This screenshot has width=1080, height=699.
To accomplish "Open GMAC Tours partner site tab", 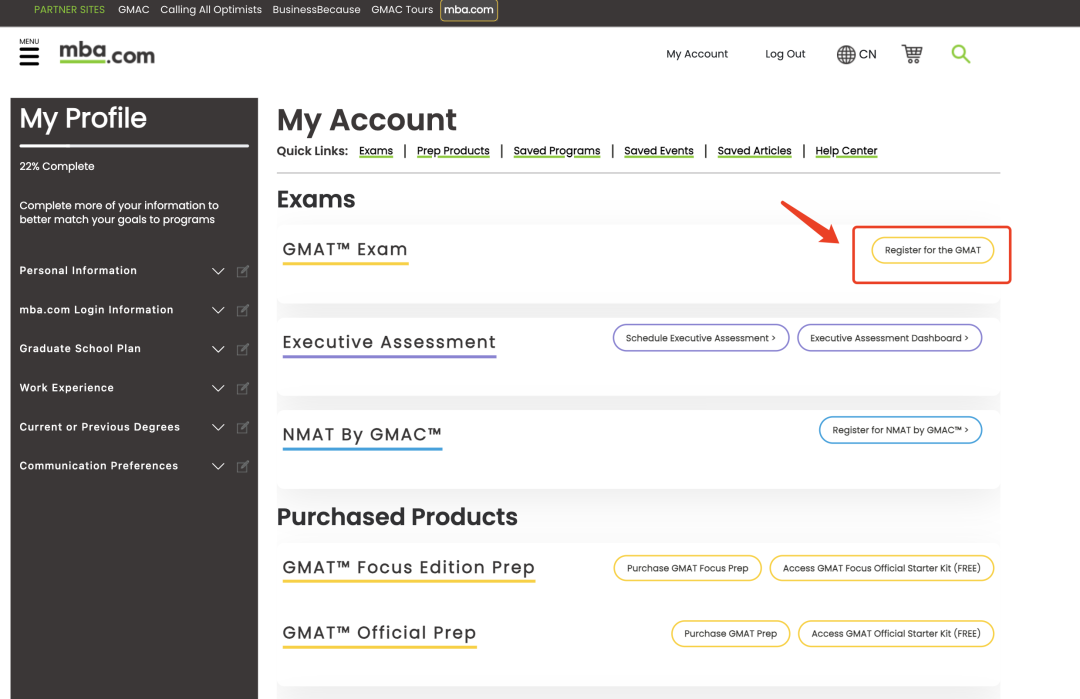I will [402, 10].
